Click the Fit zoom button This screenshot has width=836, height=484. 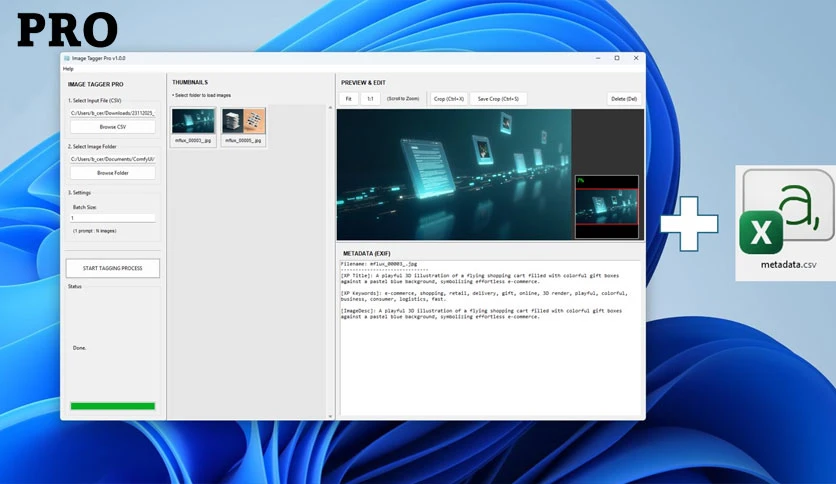[x=348, y=99]
